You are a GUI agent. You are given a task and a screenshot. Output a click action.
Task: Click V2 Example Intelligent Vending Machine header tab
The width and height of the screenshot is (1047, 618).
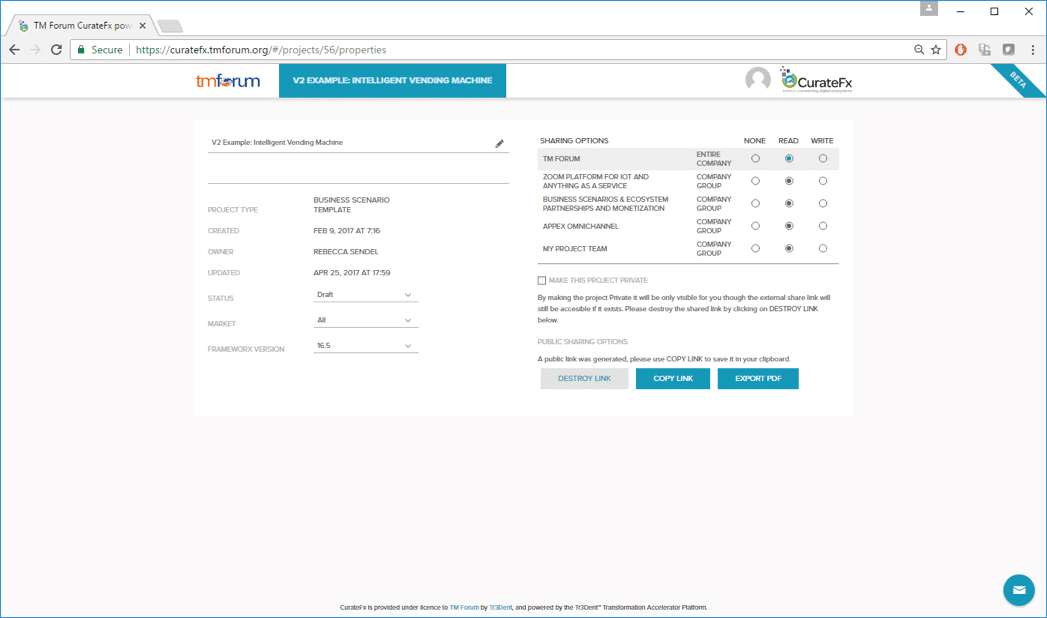[x=393, y=81]
